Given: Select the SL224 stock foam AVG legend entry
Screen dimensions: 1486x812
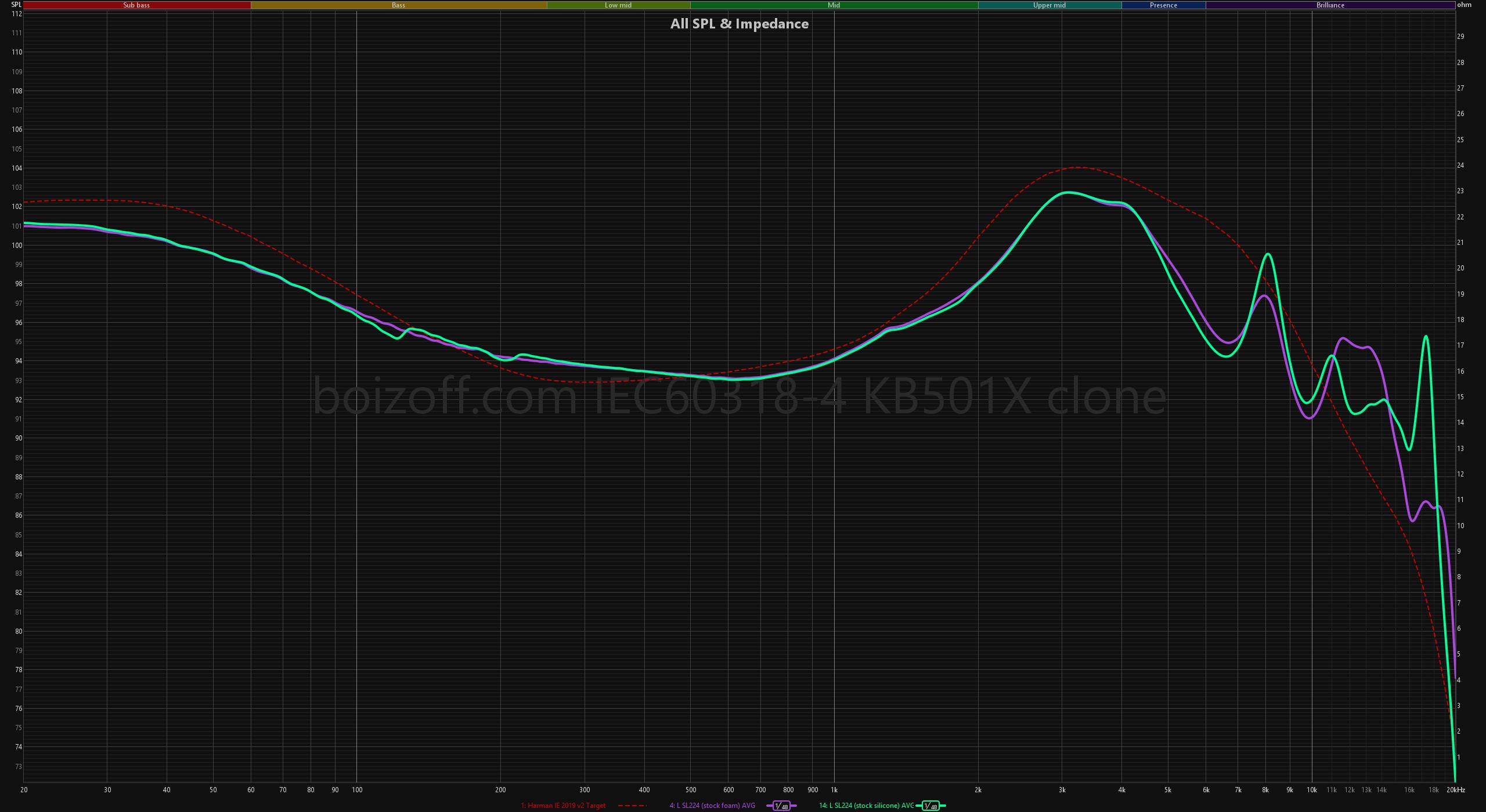Looking at the screenshot, I should coord(712,806).
